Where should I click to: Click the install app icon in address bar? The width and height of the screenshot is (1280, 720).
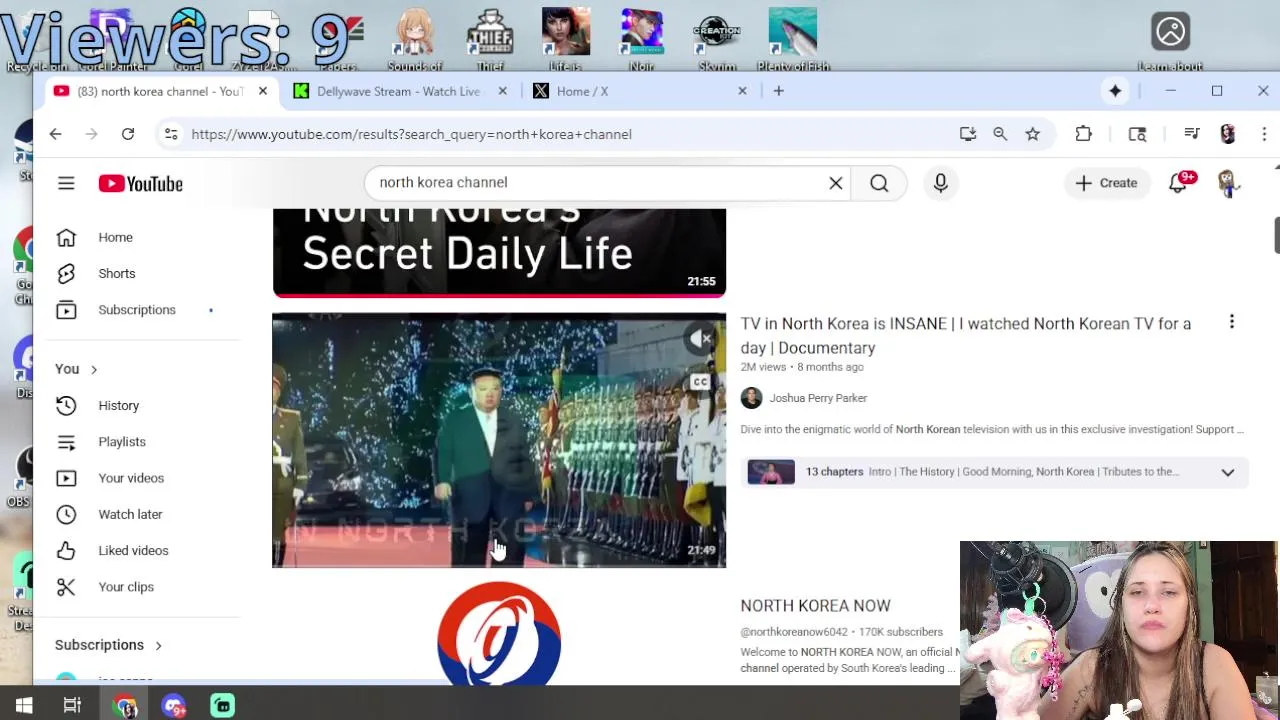point(967,134)
